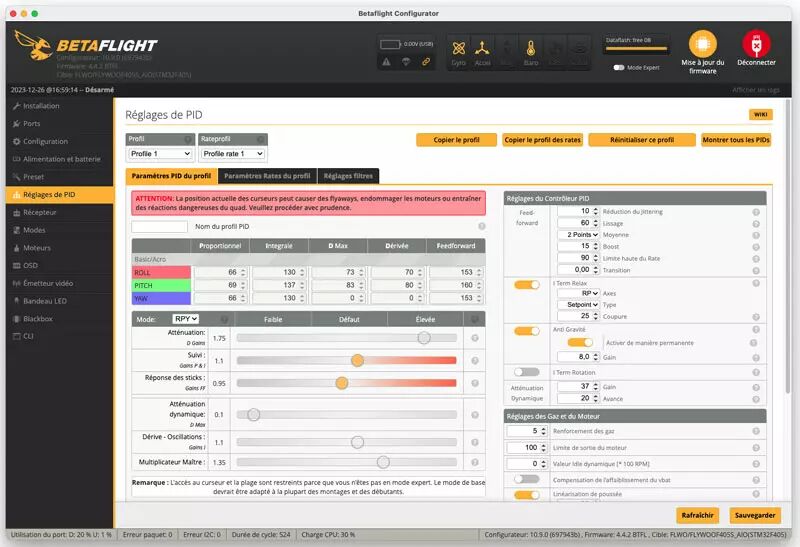
Task: Open the Profile 1 dropdown
Action: [x=160, y=154]
